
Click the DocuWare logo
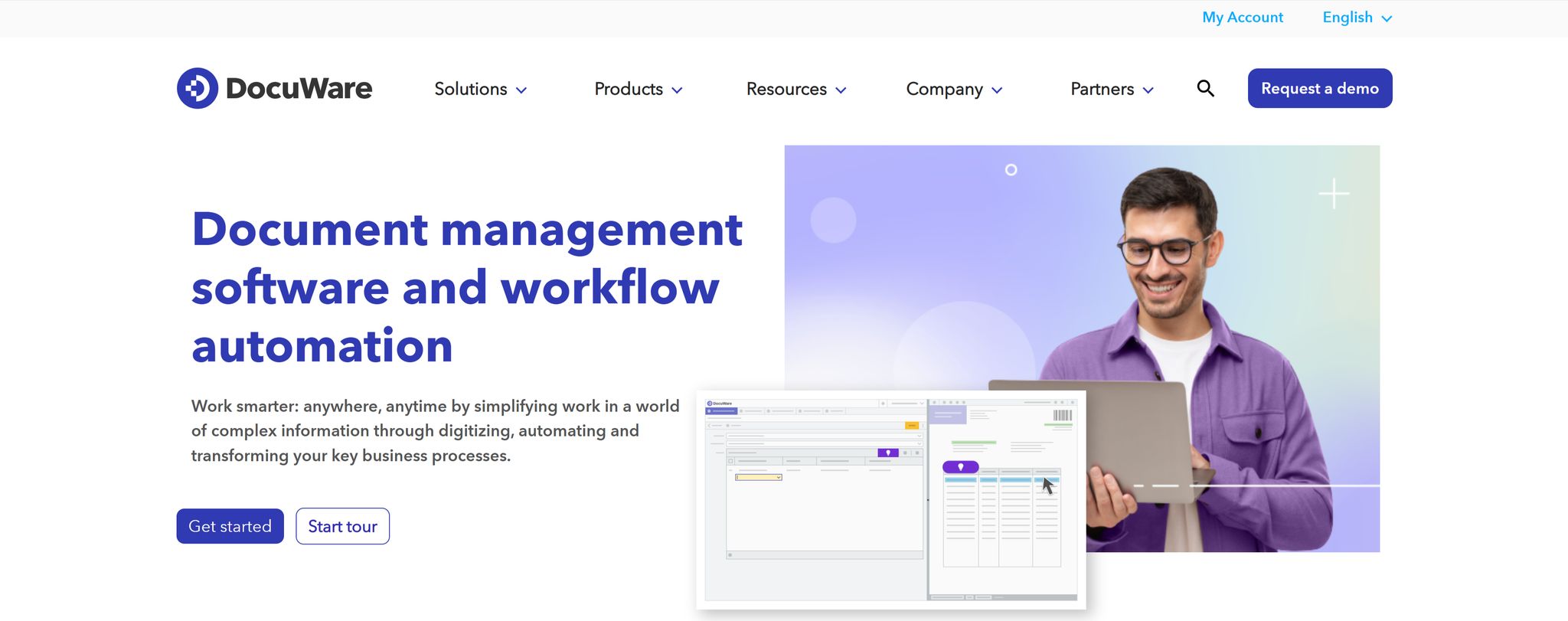click(274, 88)
